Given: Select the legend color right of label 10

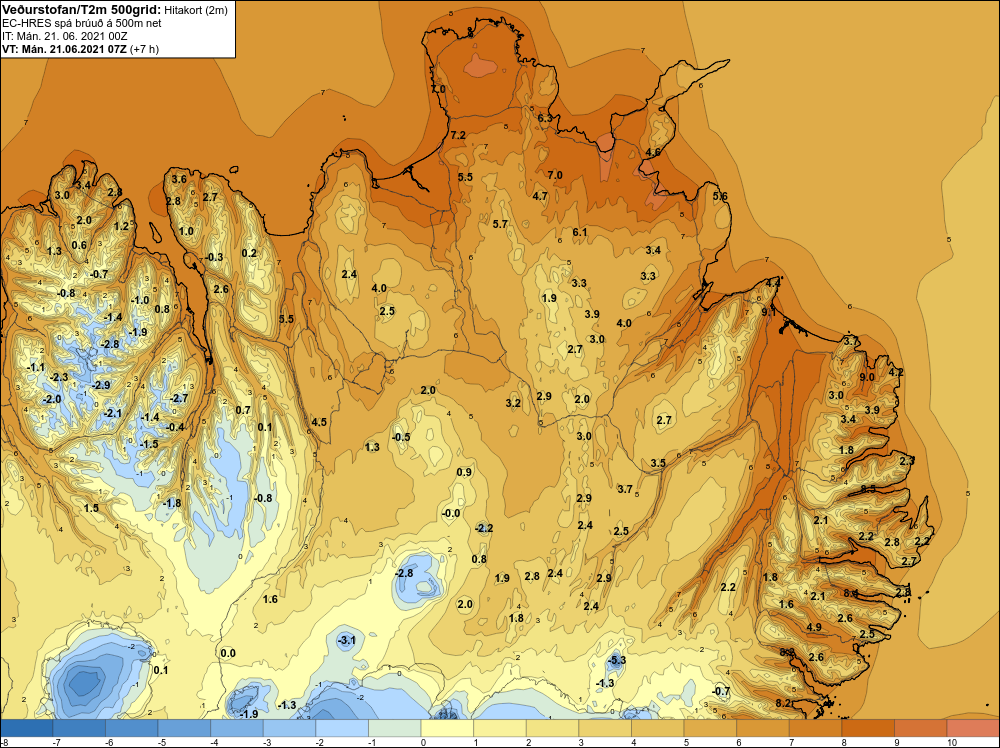Looking at the screenshot, I should 973,728.
